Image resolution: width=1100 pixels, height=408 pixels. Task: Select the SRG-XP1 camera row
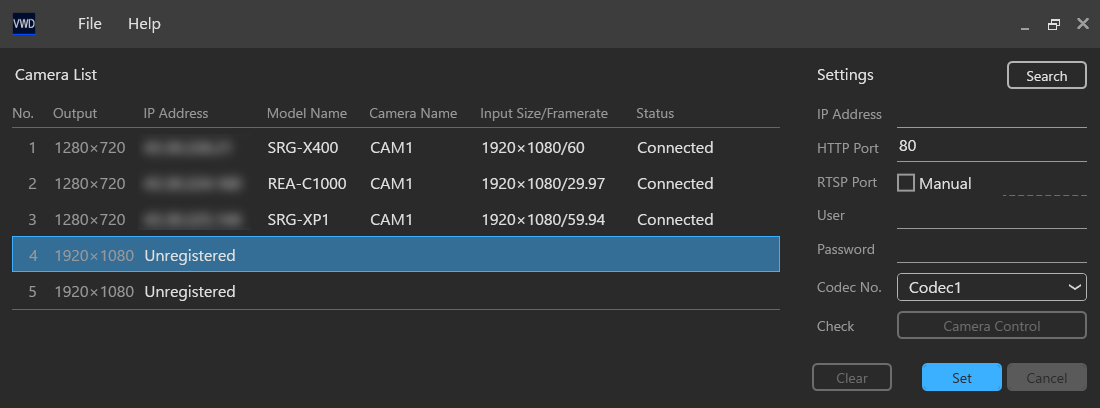point(395,220)
